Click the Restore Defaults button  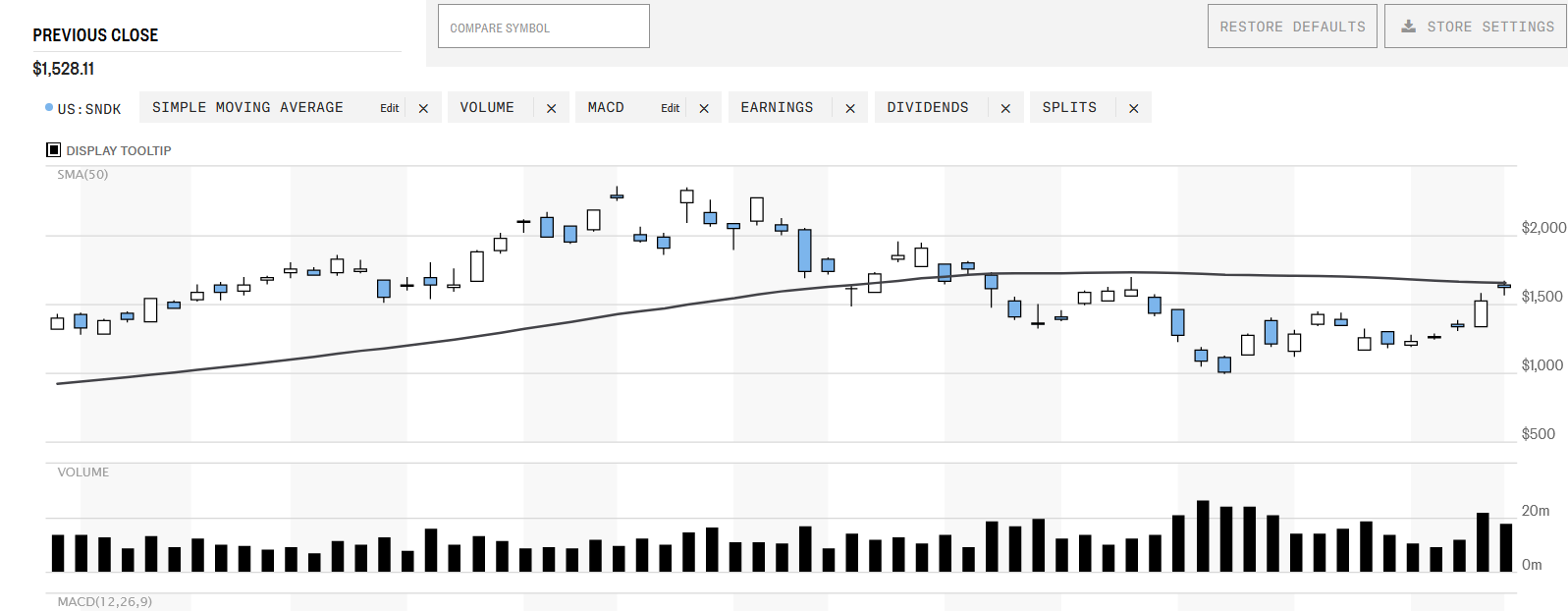point(1292,27)
